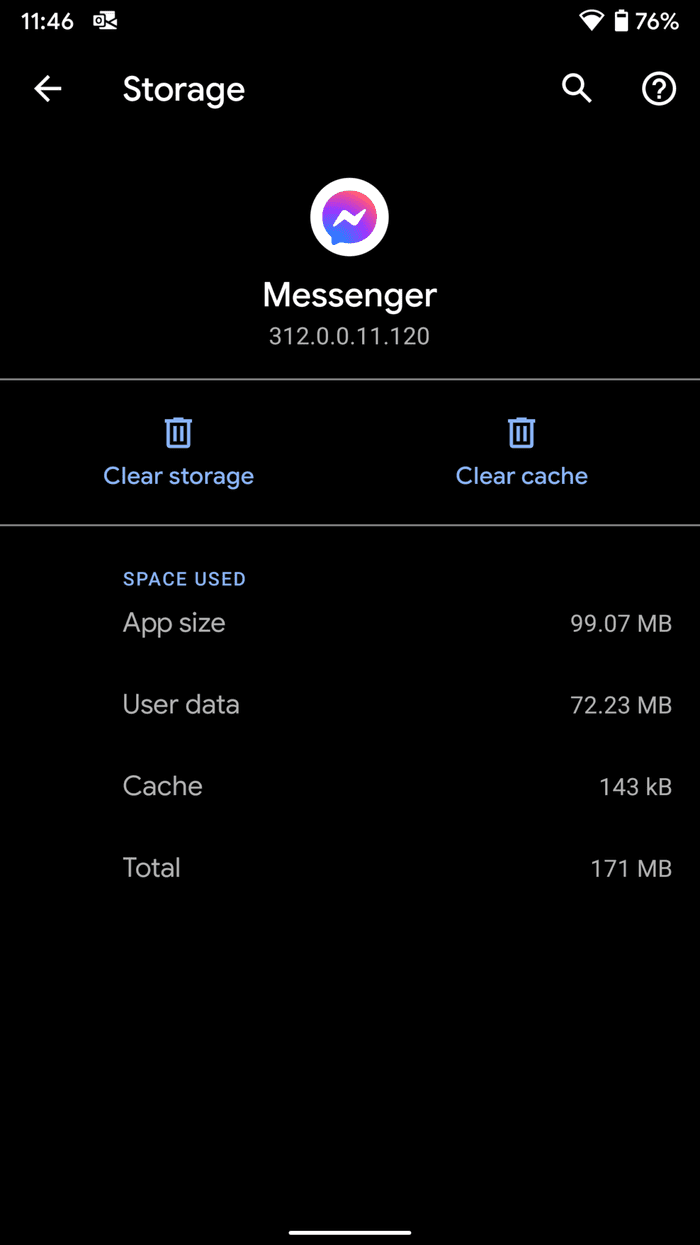The height and width of the screenshot is (1245, 700).
Task: Tap the Clear cache trash icon
Action: pos(521,433)
